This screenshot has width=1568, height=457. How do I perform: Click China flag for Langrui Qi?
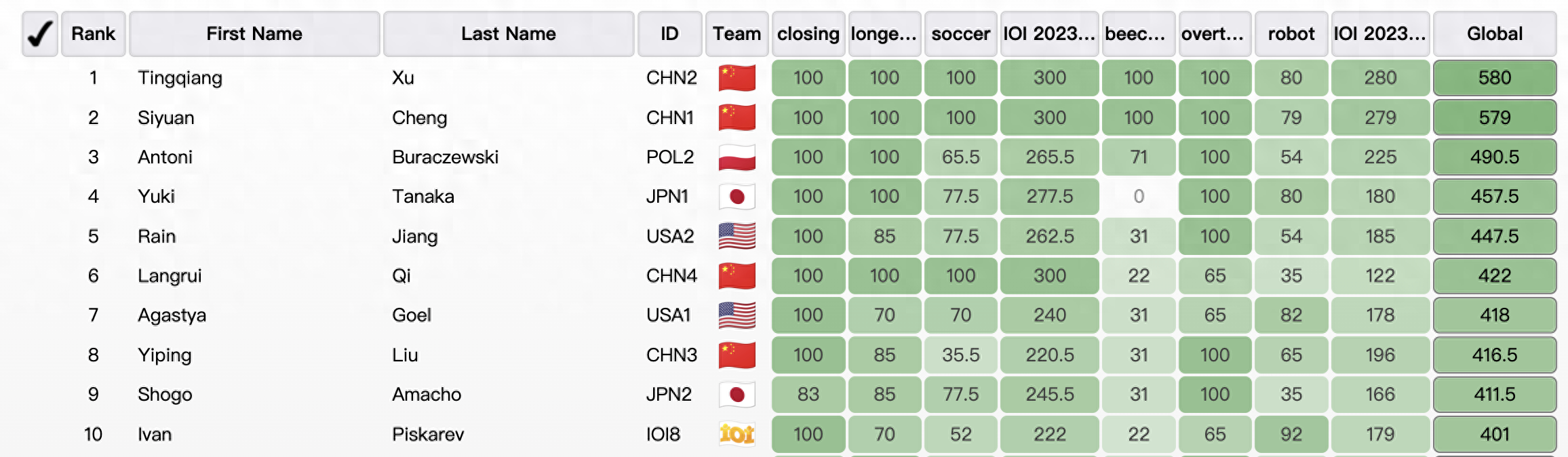[x=737, y=276]
